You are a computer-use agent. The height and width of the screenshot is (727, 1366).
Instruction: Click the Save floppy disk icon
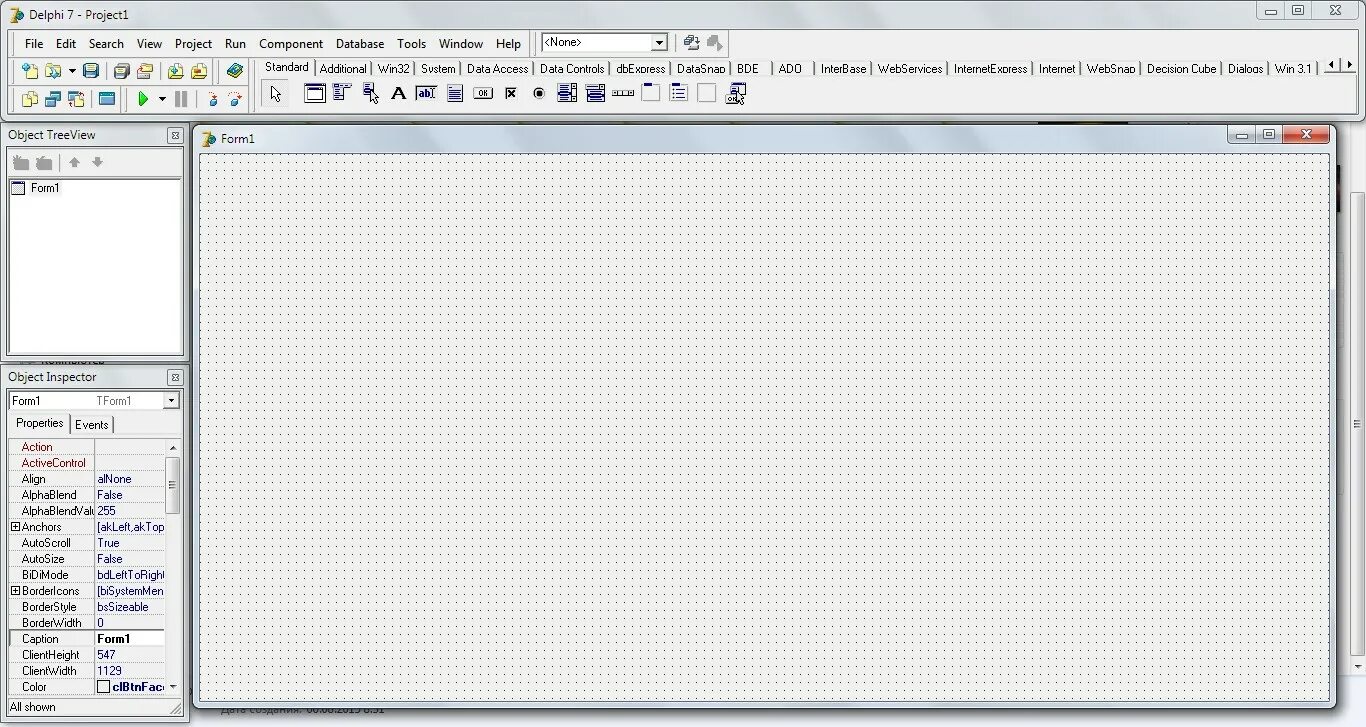click(x=91, y=71)
